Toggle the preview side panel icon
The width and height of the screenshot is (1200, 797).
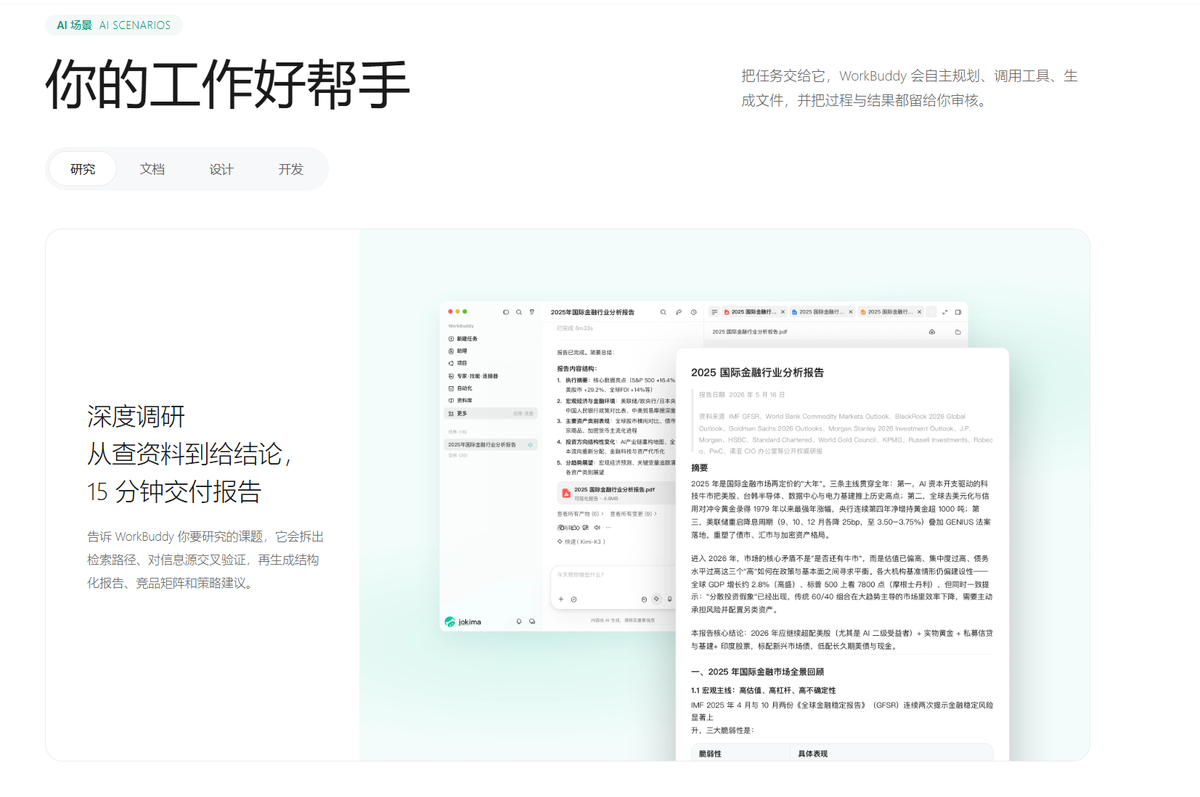point(958,312)
